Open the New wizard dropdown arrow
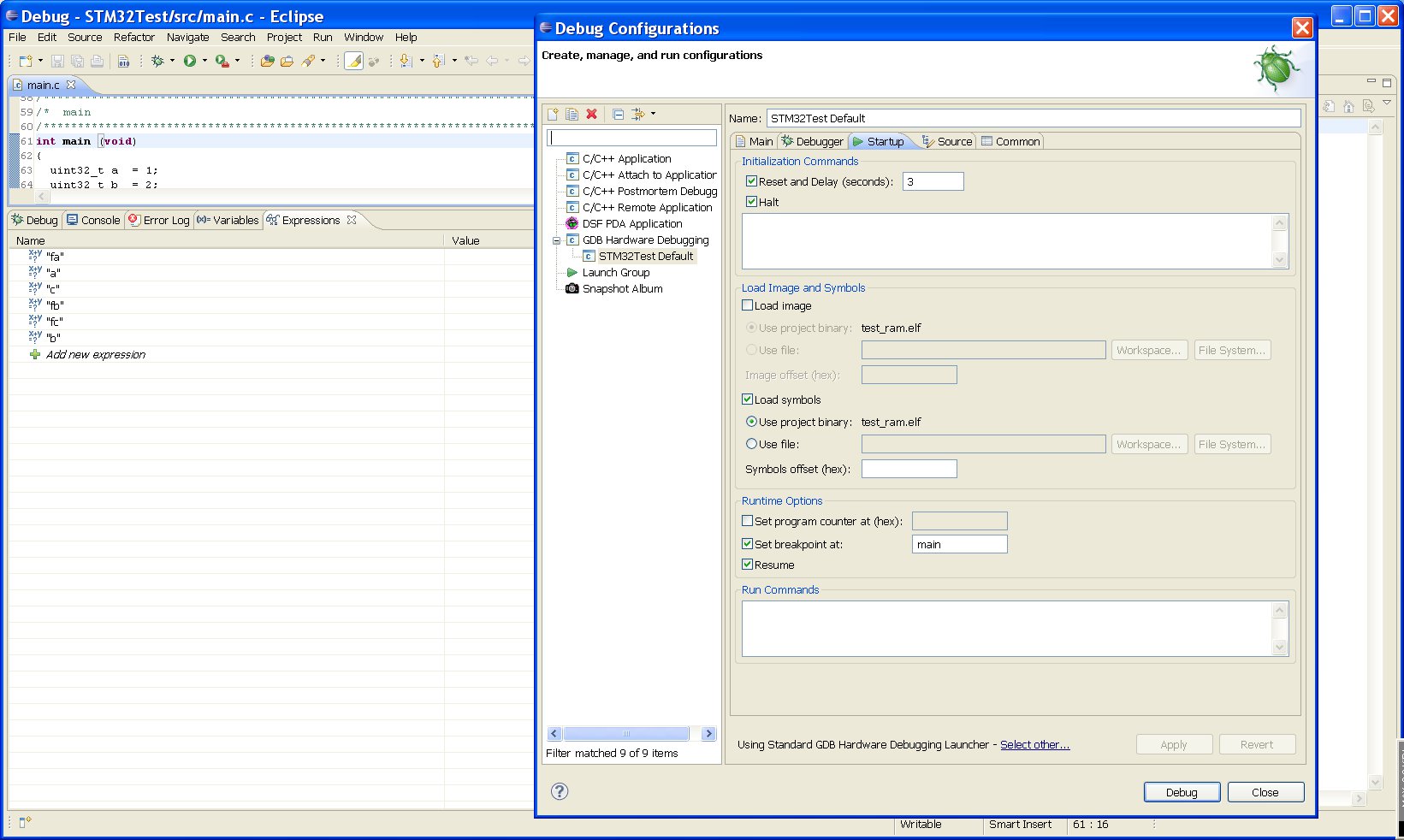The height and width of the screenshot is (840, 1404). click(x=40, y=61)
